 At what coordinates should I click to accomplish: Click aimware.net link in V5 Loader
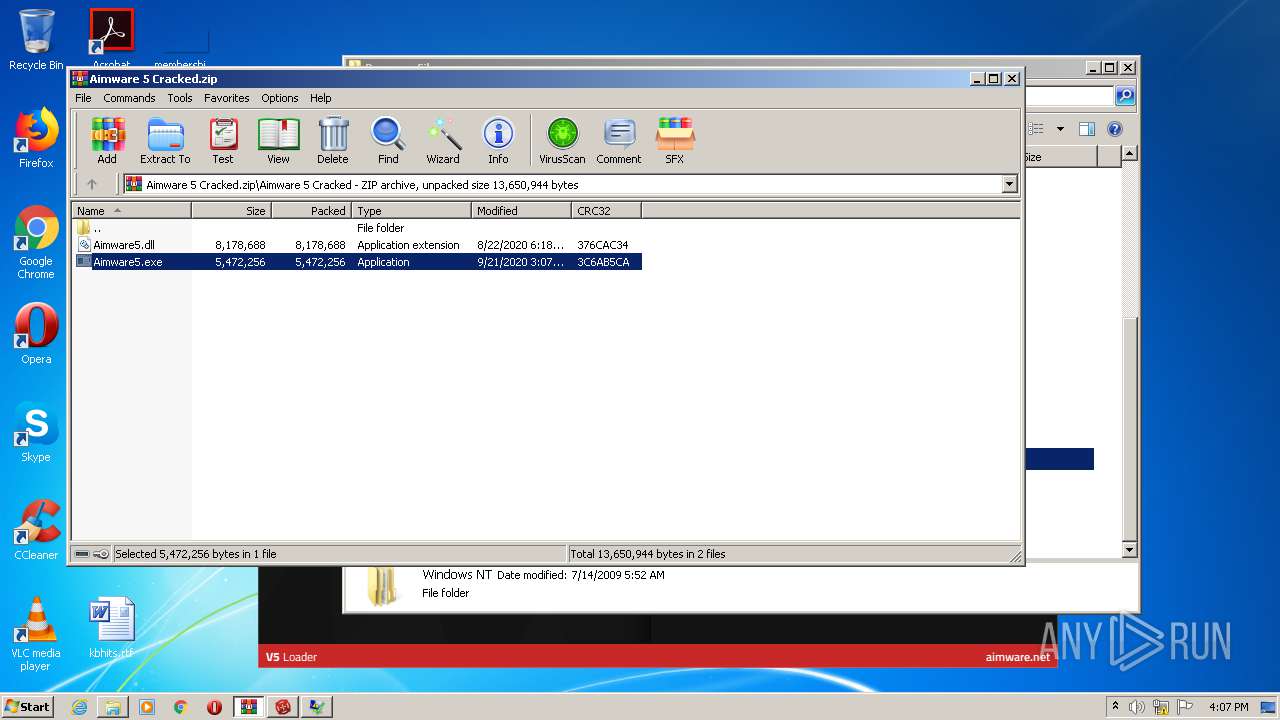point(1017,657)
